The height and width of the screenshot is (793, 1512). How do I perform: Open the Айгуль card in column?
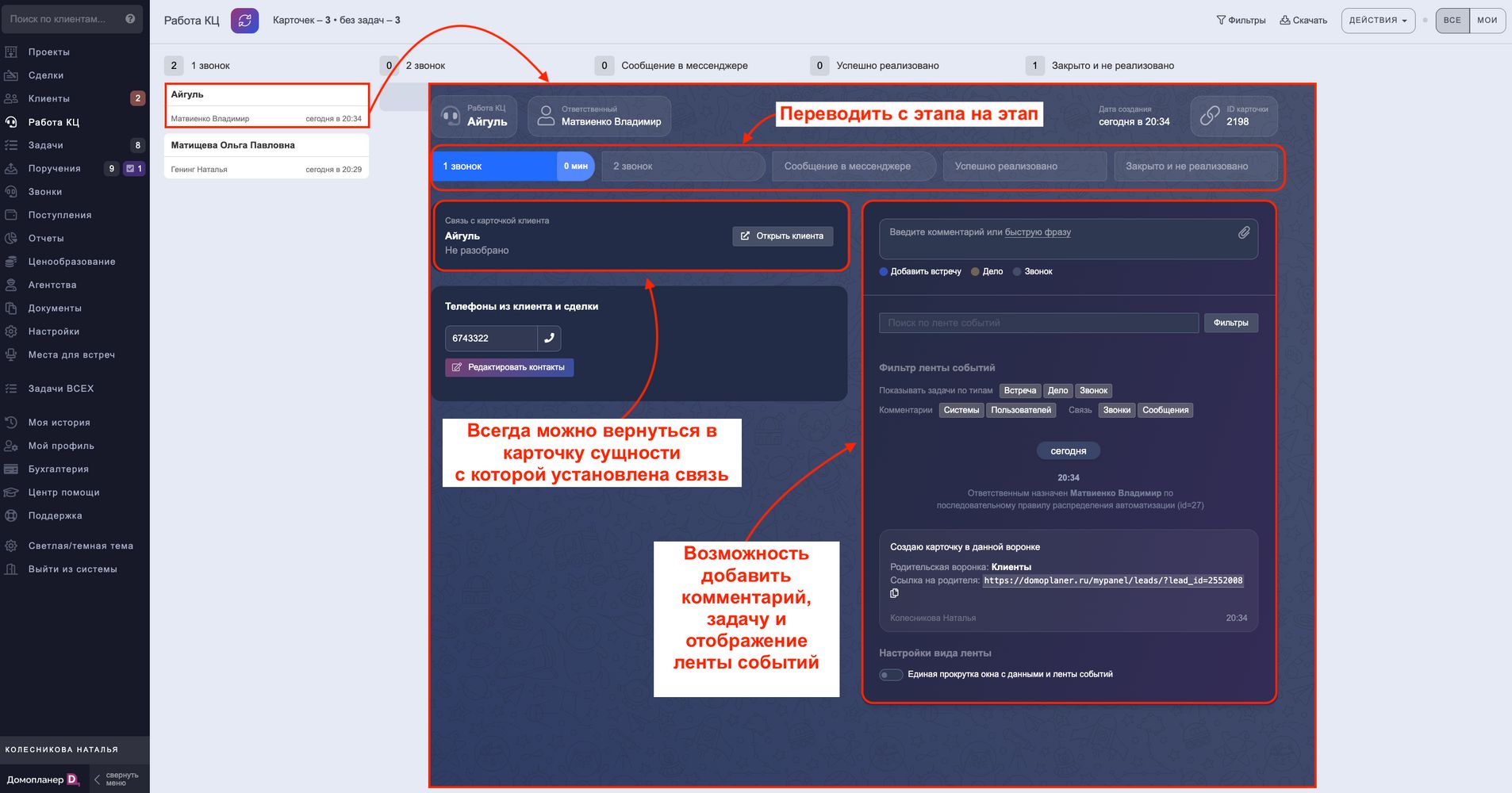267,105
